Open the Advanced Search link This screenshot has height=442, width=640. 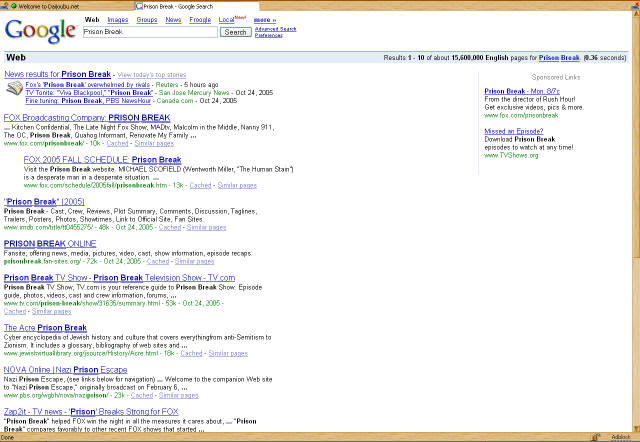pos(276,29)
